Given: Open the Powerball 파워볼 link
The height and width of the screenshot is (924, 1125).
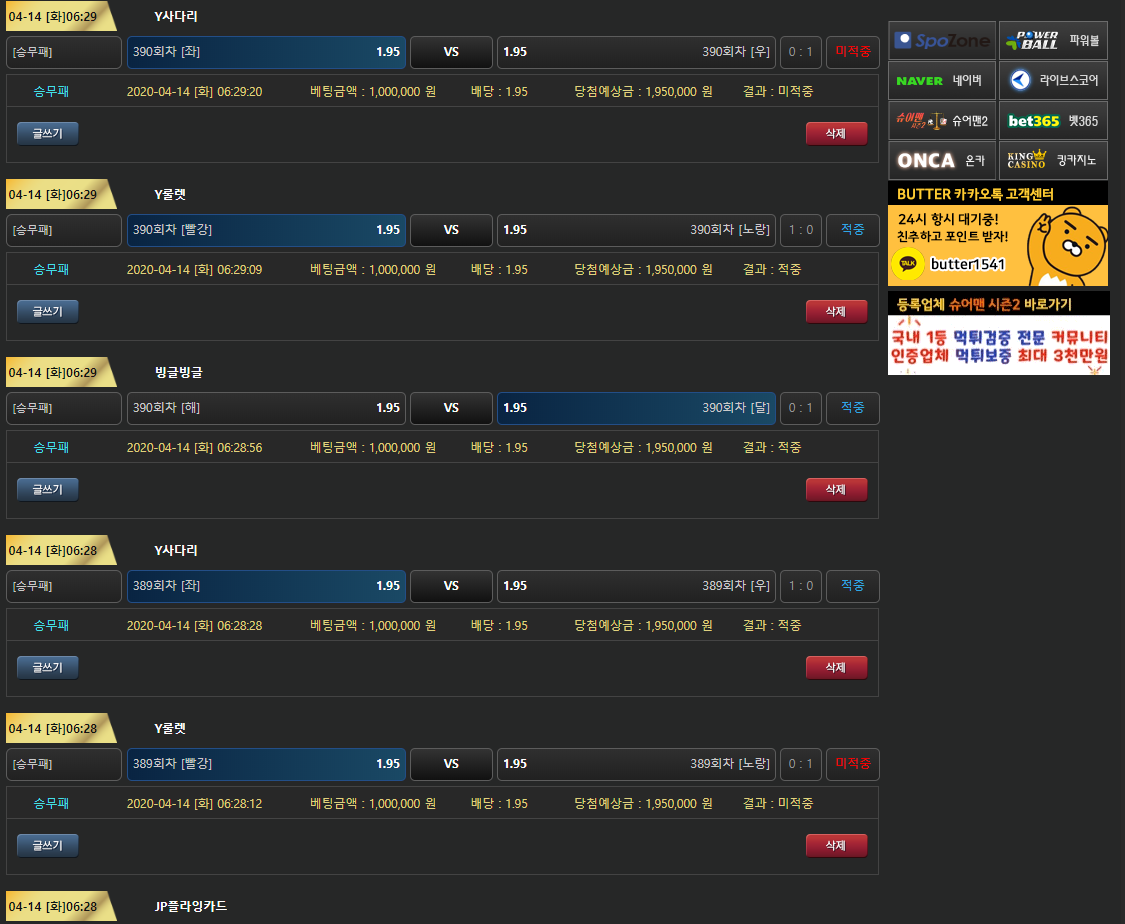Looking at the screenshot, I should tap(1053, 41).
